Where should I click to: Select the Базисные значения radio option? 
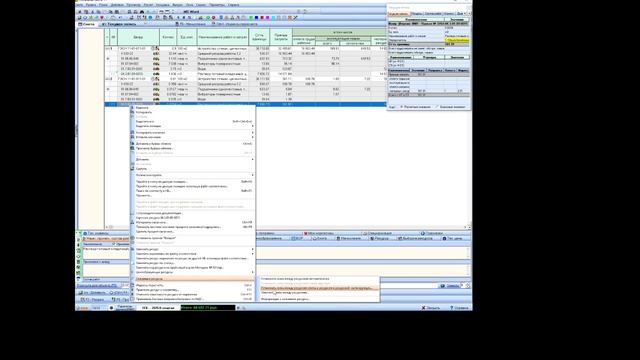pyautogui.click(x=450, y=107)
